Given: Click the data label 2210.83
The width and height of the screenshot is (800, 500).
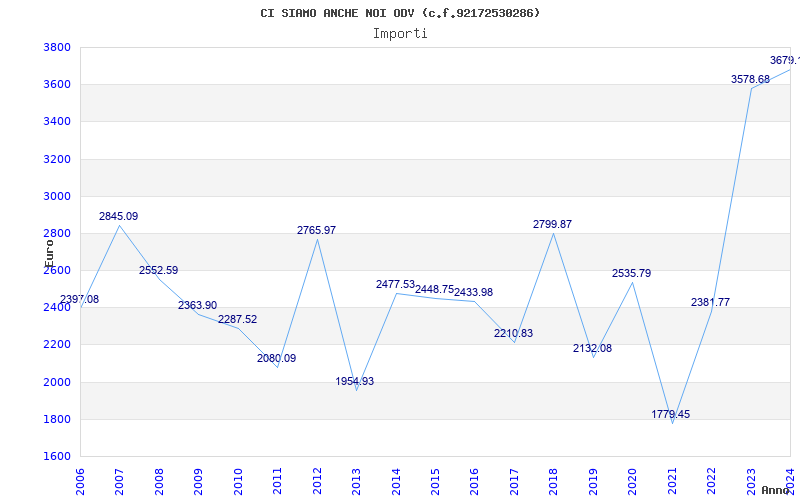Looking at the screenshot, I should tap(513, 334).
